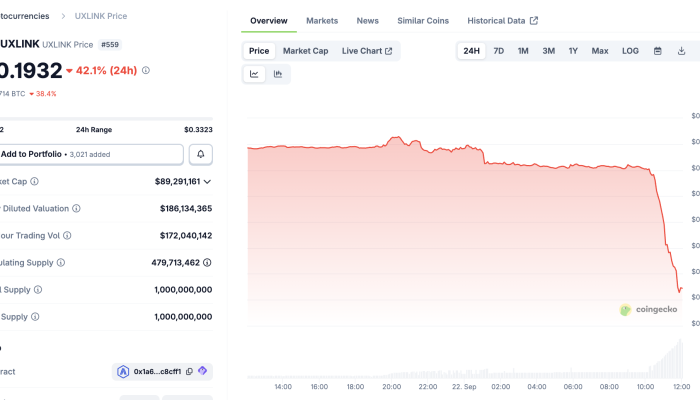700x400 pixels.
Task: Click the $0.3323 24h high value
Action: (x=198, y=130)
